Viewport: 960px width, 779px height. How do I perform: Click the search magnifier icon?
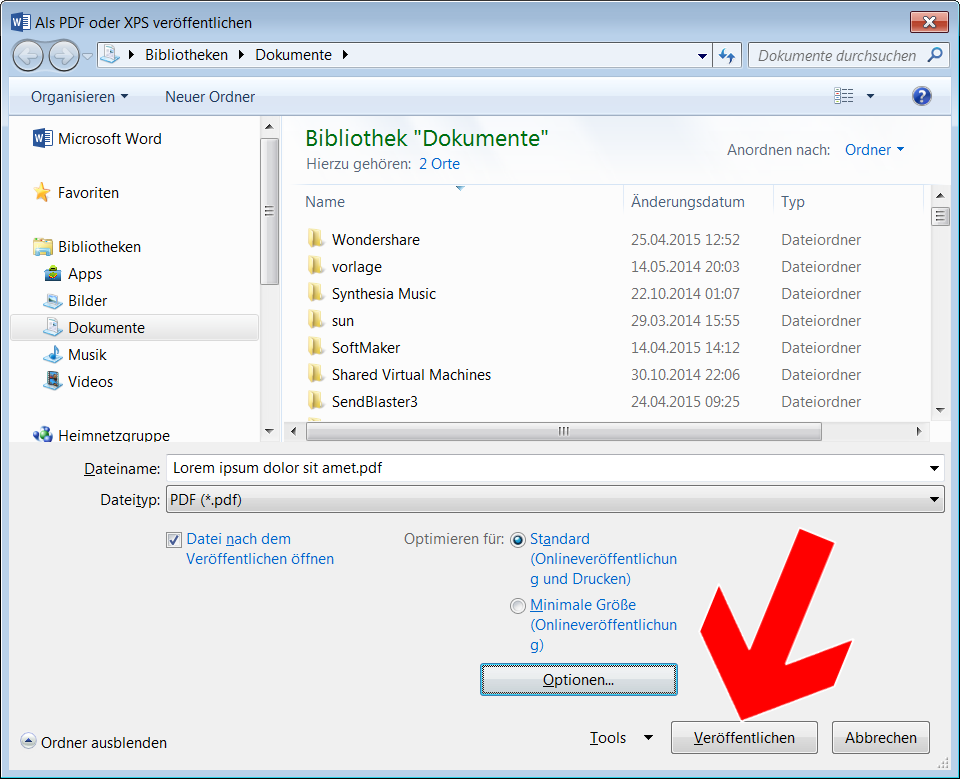click(x=935, y=56)
